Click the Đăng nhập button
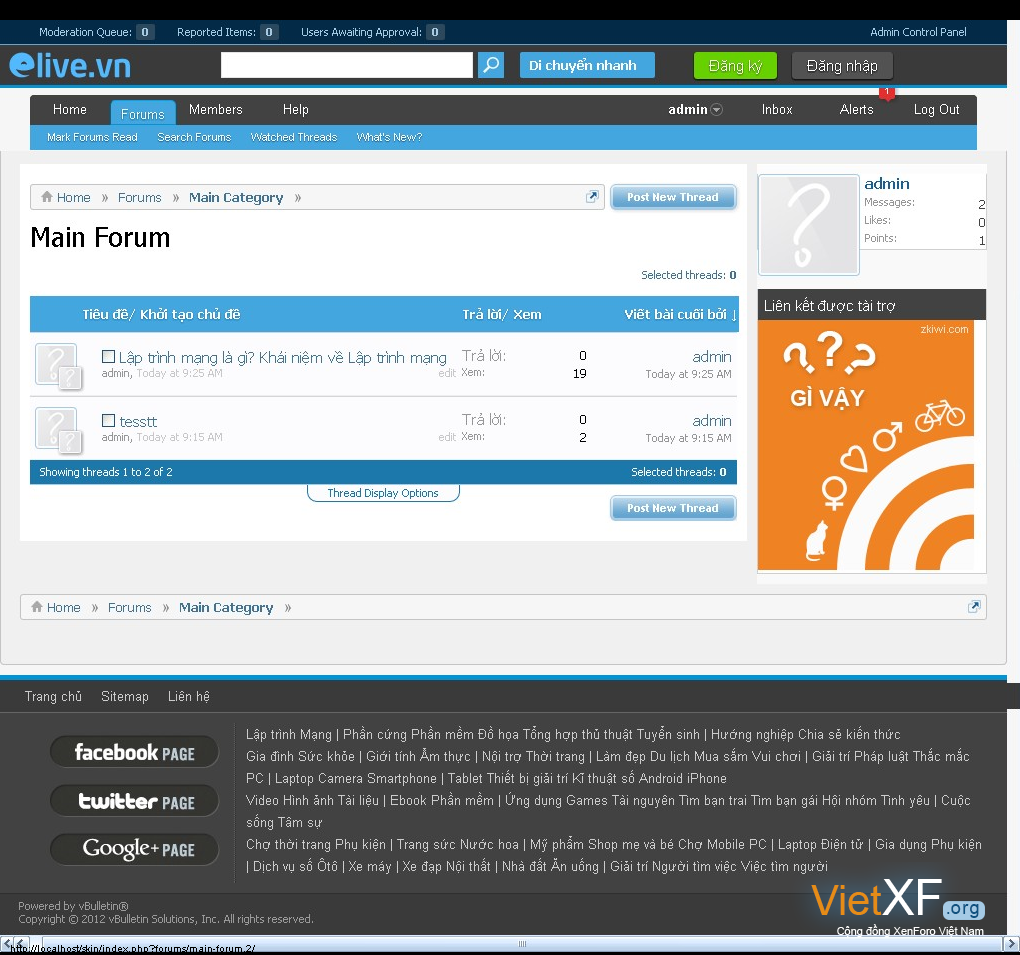This screenshot has height=955, width=1020. [842, 66]
